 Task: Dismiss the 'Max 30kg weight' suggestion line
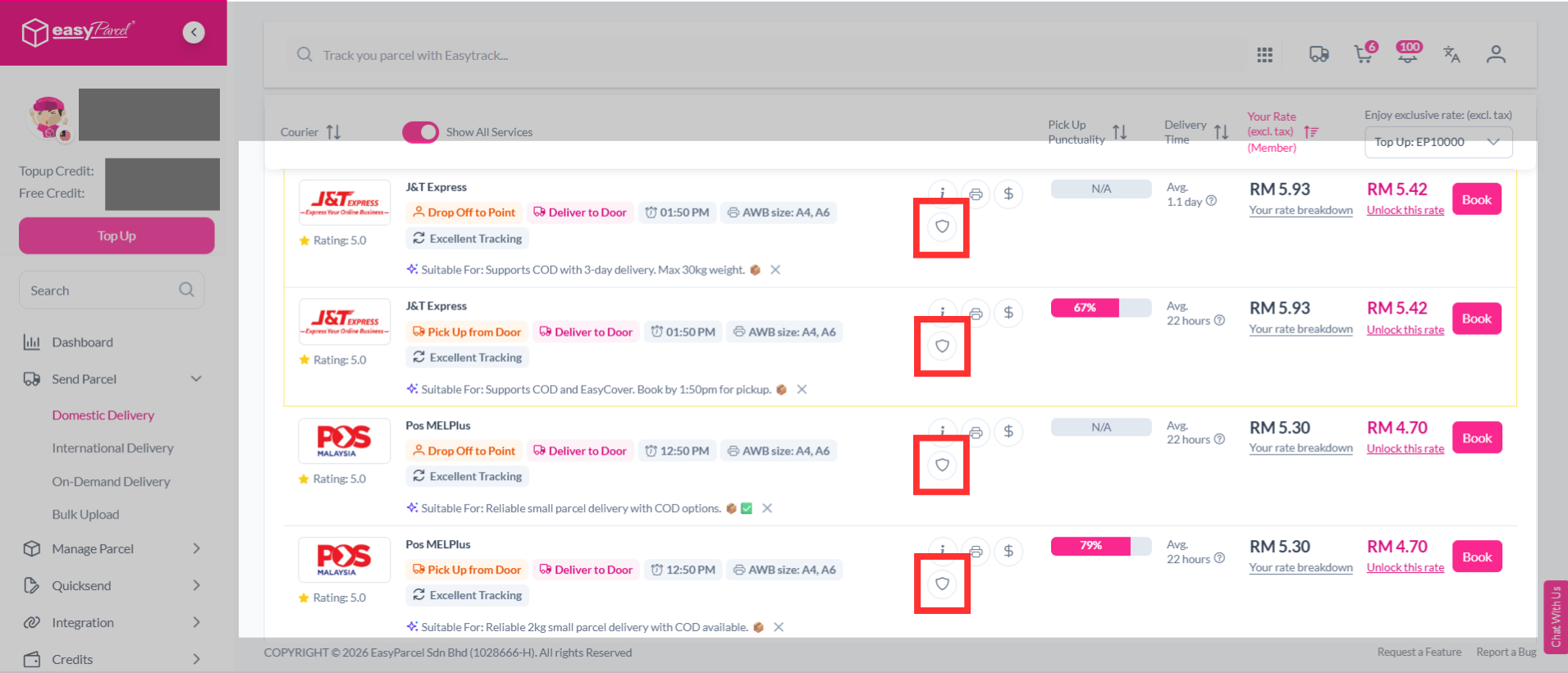tap(775, 270)
